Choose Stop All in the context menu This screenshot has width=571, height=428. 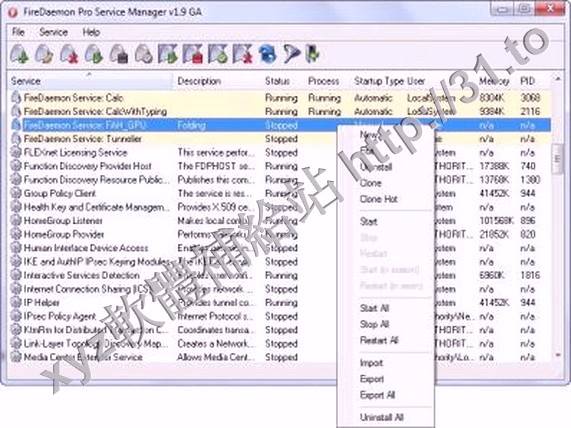coord(375,324)
